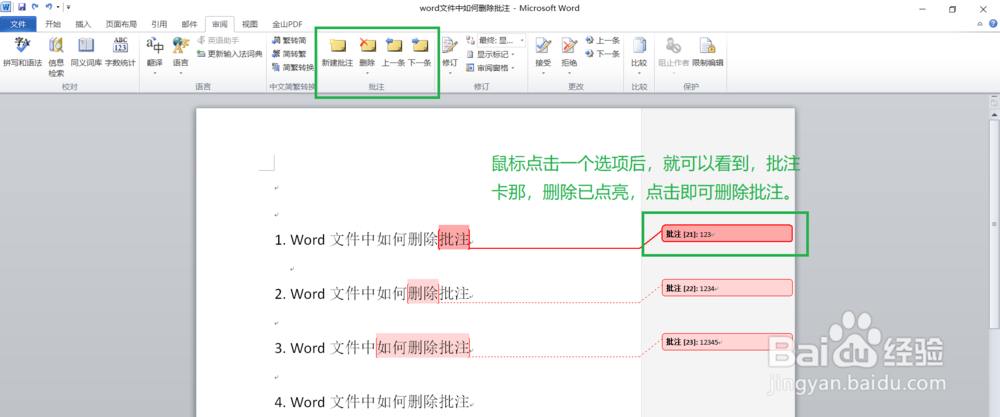The height and width of the screenshot is (417, 1000).
Task: Go to next comment with 下一条 in 批注 group
Action: [x=419, y=52]
